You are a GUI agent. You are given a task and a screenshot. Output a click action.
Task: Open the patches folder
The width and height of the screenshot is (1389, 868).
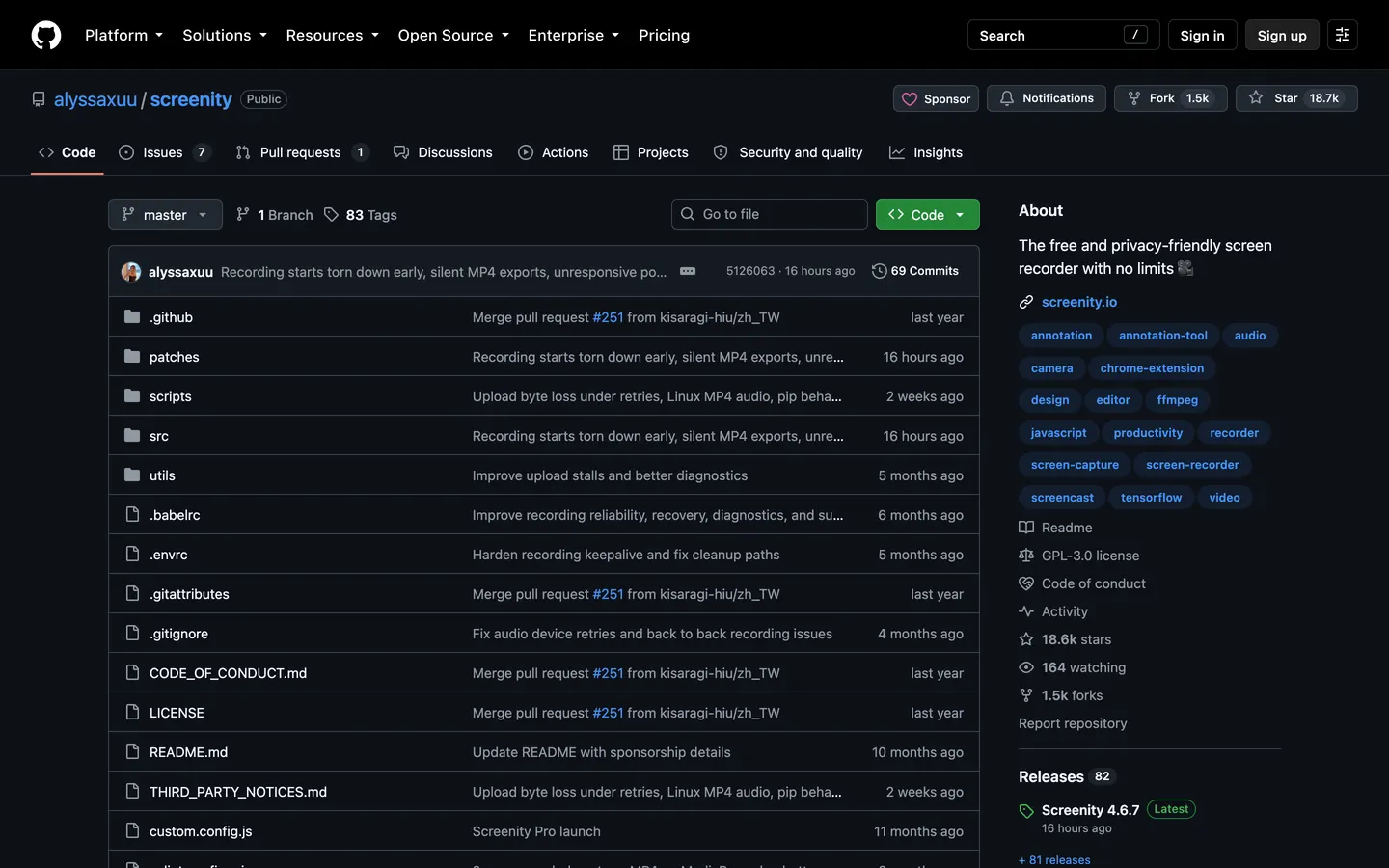[175, 357]
